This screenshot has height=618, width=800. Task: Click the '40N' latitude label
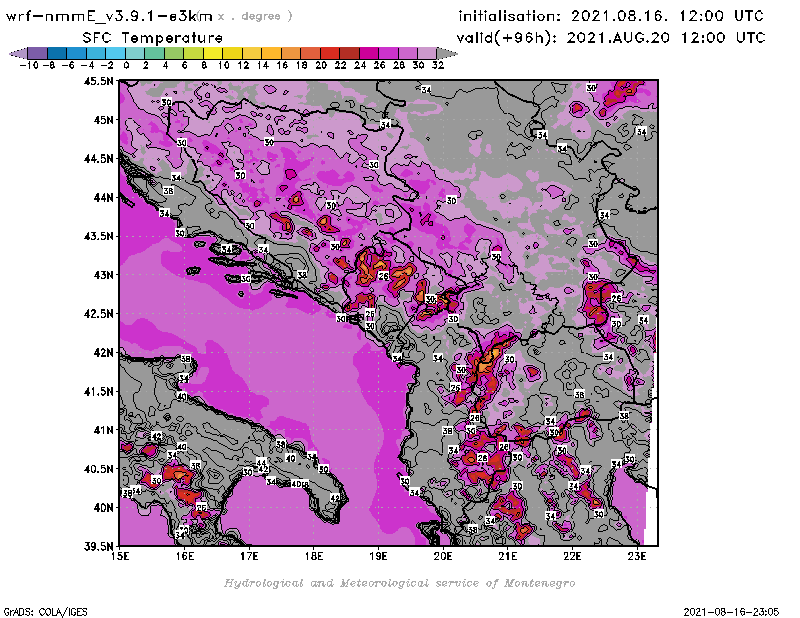(x=104, y=508)
